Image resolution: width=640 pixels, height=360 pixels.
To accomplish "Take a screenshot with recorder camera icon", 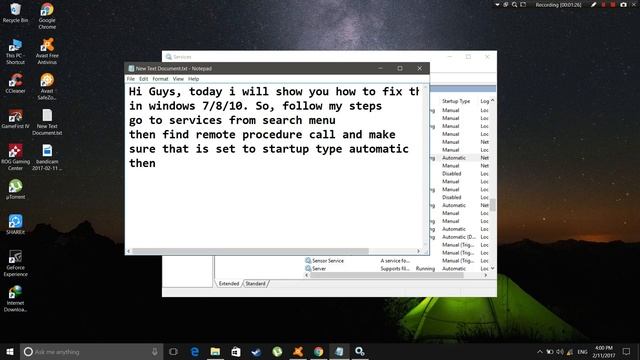I will [623, 5].
